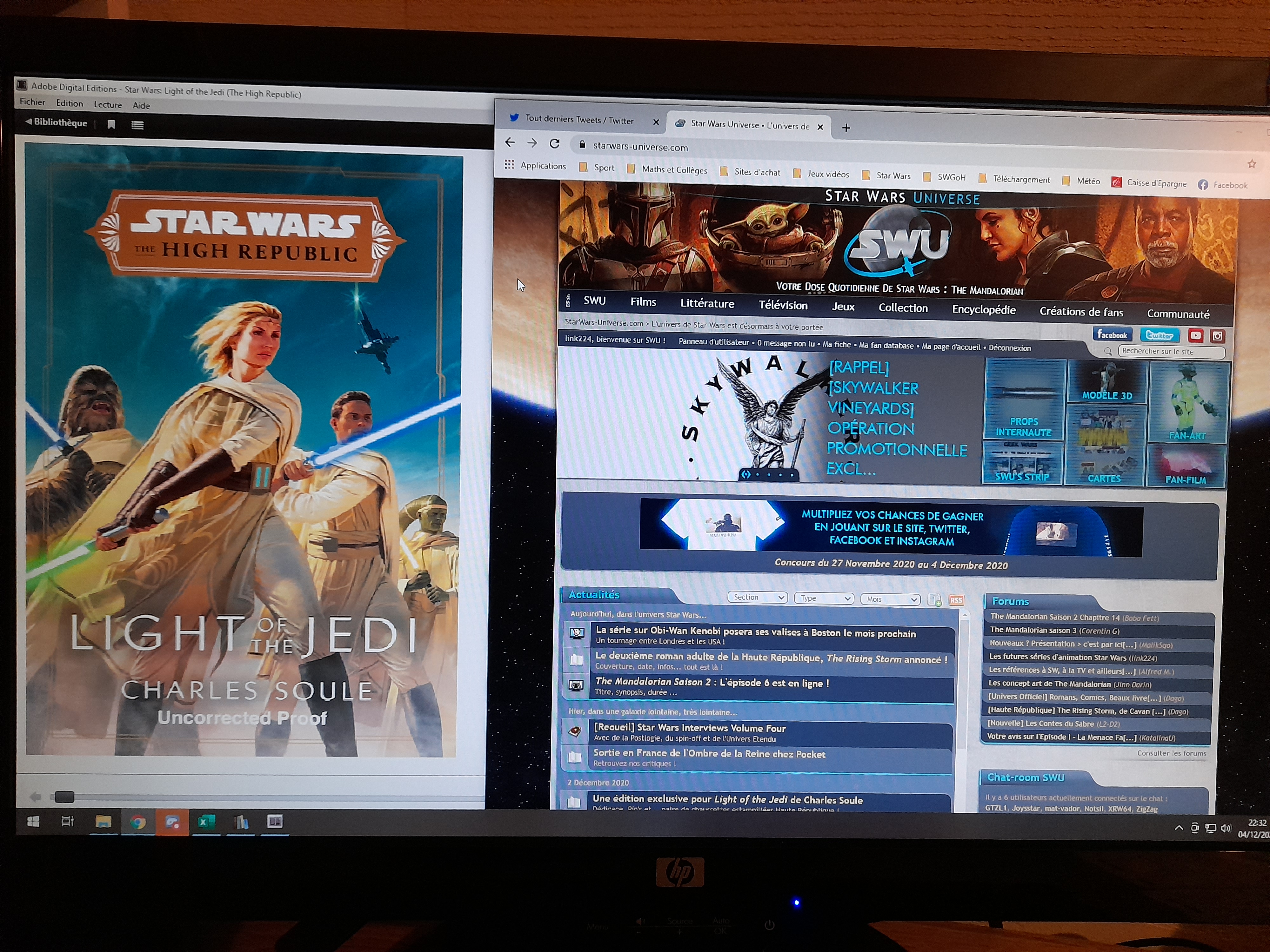1270x952 pixels.
Task: Expand the SWGoH bookmark folder
Action: 945,177
